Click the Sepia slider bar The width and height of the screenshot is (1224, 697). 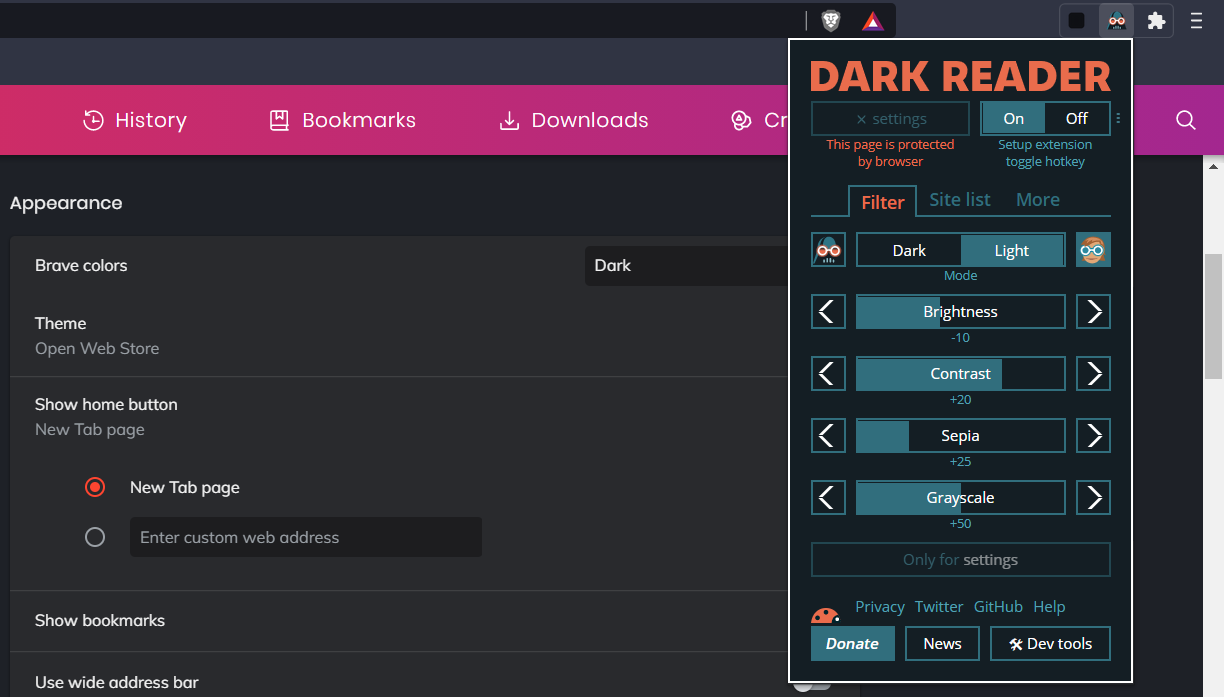click(x=961, y=436)
